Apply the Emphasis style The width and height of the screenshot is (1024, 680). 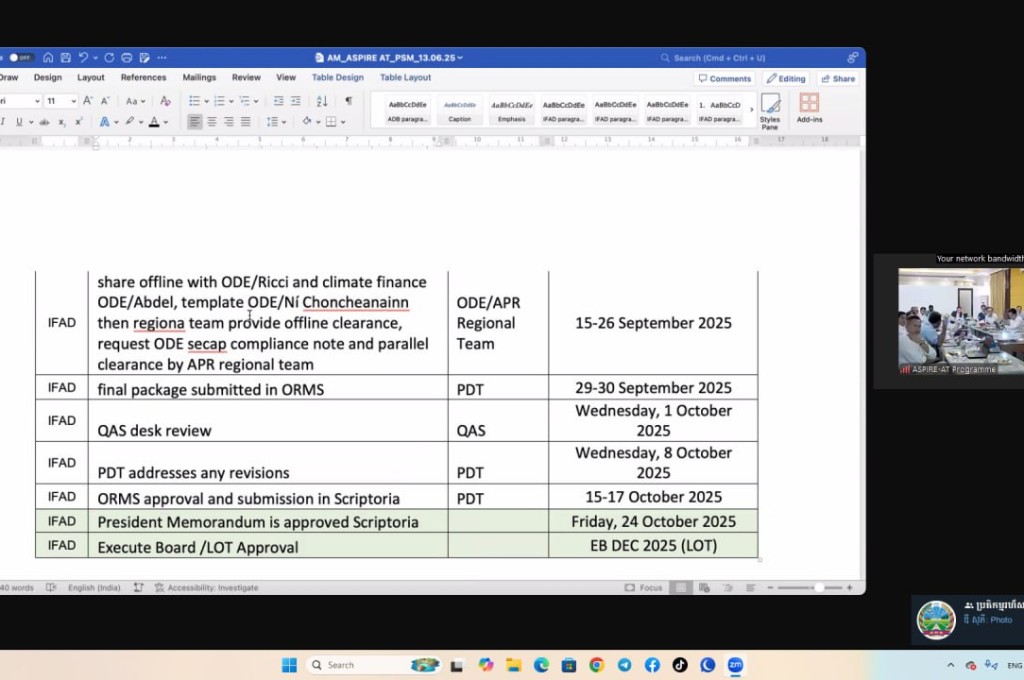tap(511, 110)
